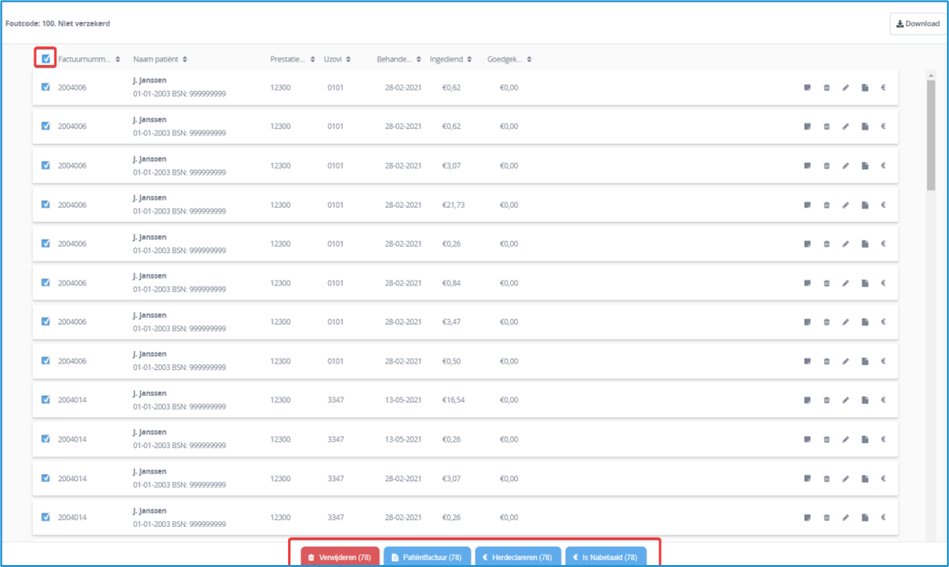Click the Download button

click(x=916, y=24)
